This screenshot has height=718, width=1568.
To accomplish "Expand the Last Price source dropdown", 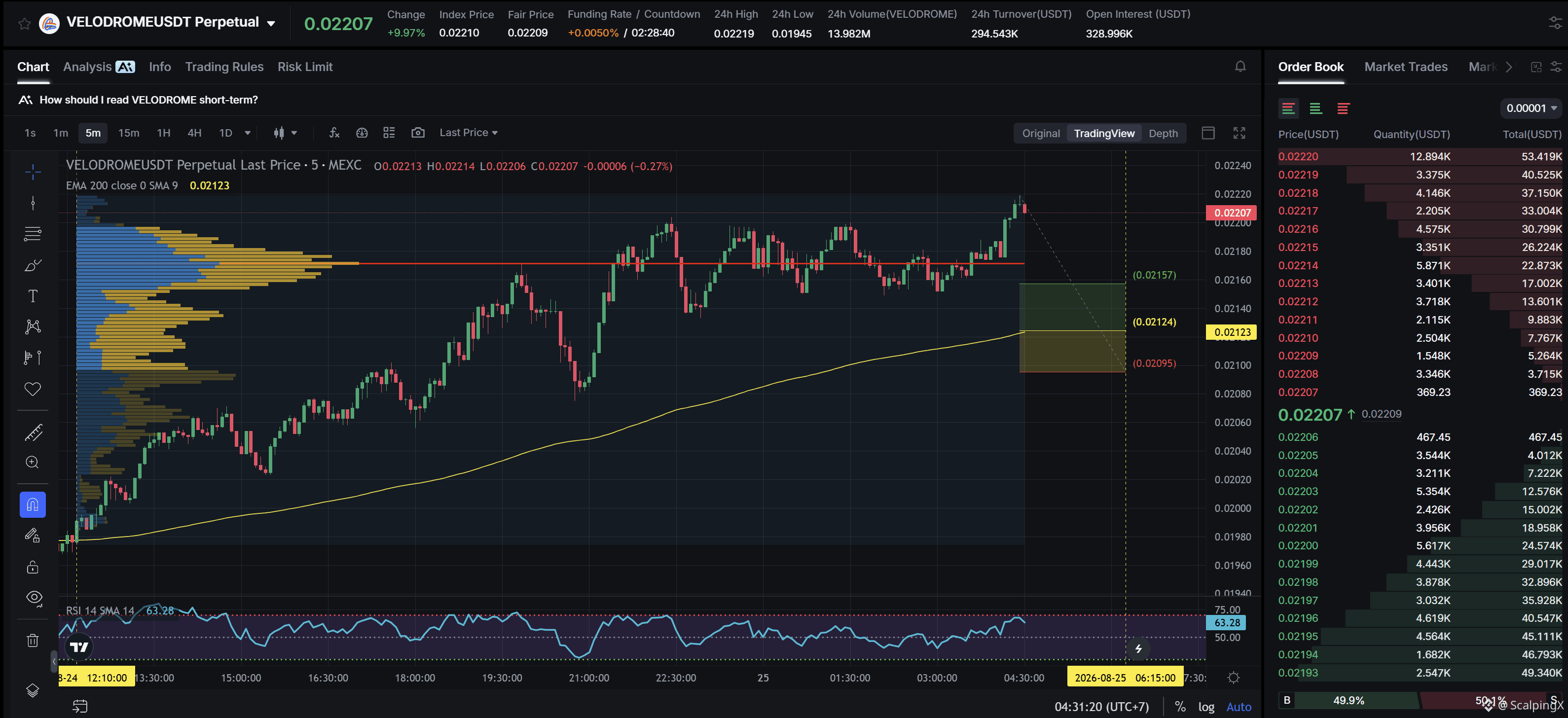I will [x=468, y=133].
